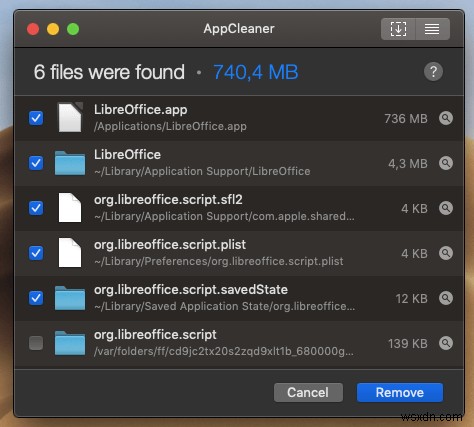Click the blue Remove button
Viewport: 474px width, 427px height.
[x=400, y=392]
